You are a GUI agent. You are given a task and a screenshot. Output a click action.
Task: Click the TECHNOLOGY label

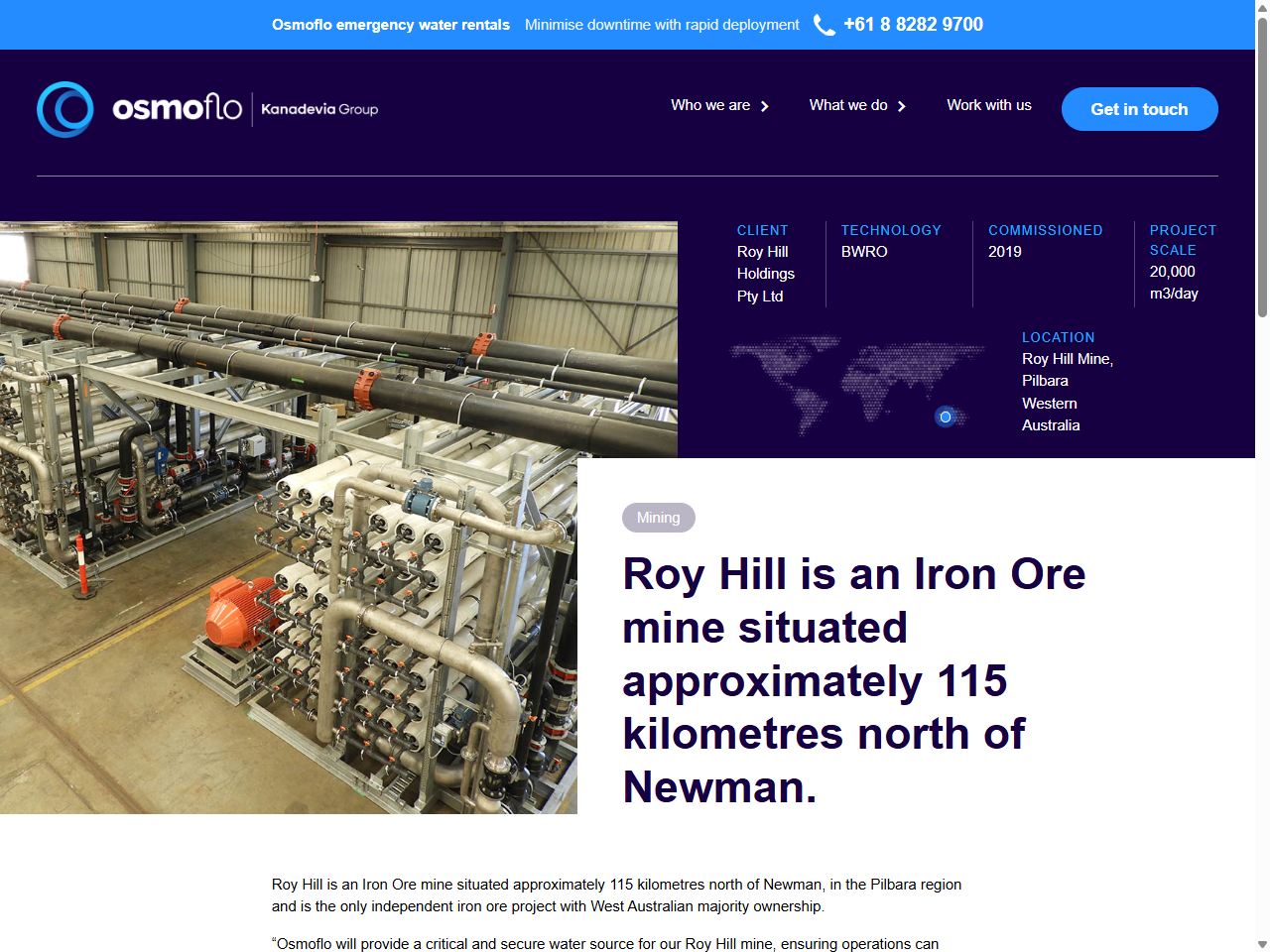pos(891,230)
